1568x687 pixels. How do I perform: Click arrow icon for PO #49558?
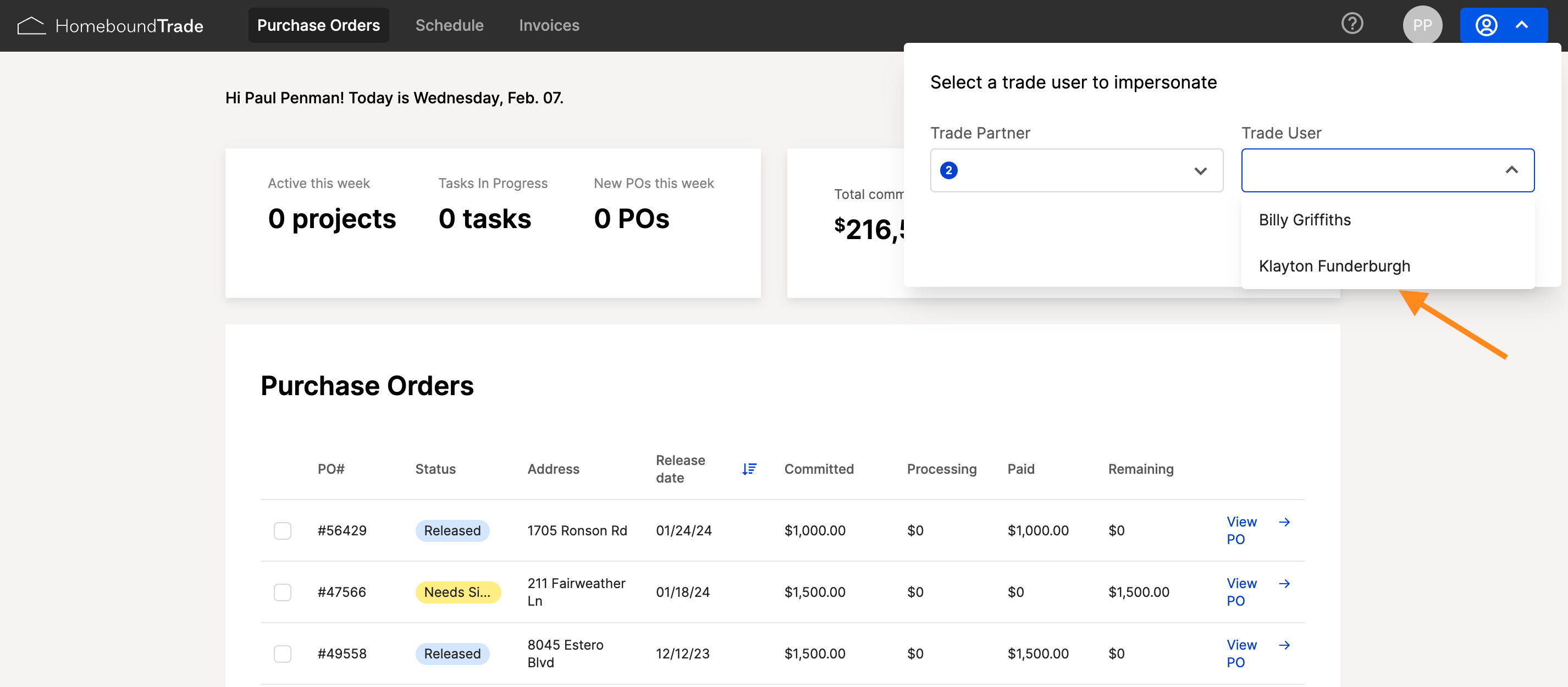1284,644
